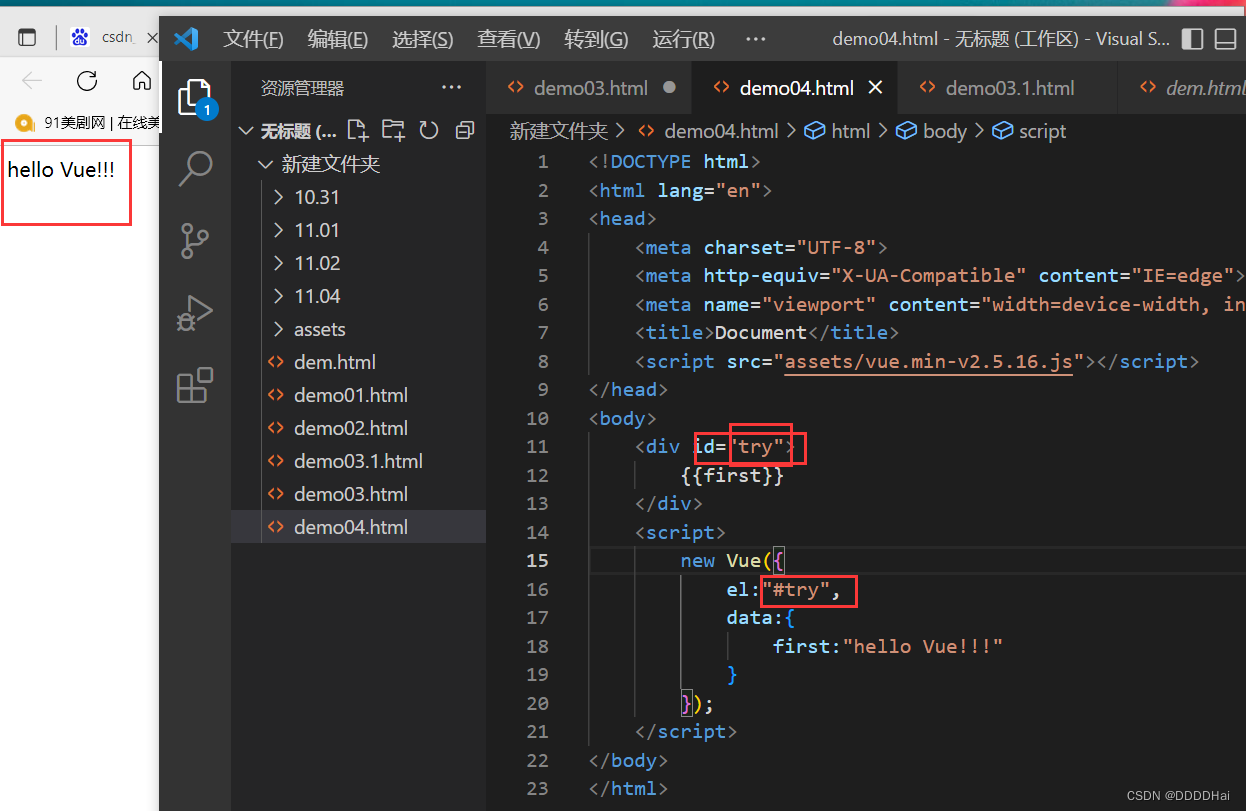Select demo04.html in file explorer
This screenshot has width=1246, height=811.
[x=358, y=527]
